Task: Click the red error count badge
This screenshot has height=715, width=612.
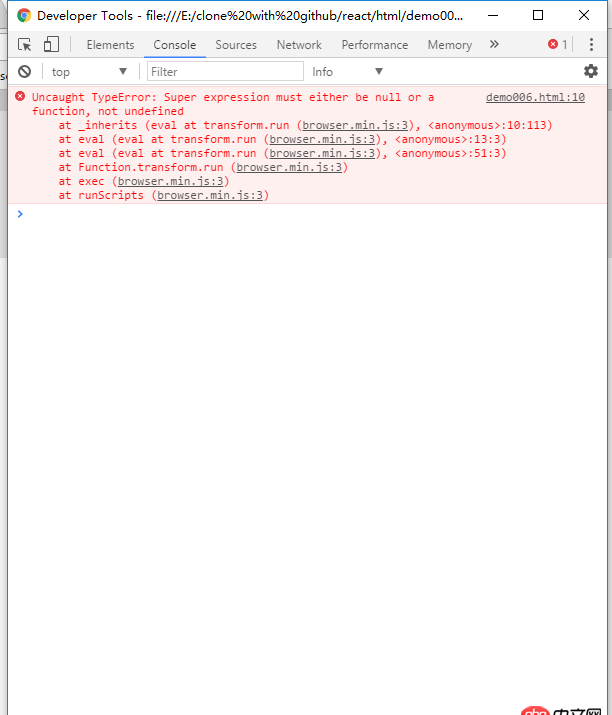Action: (558, 45)
